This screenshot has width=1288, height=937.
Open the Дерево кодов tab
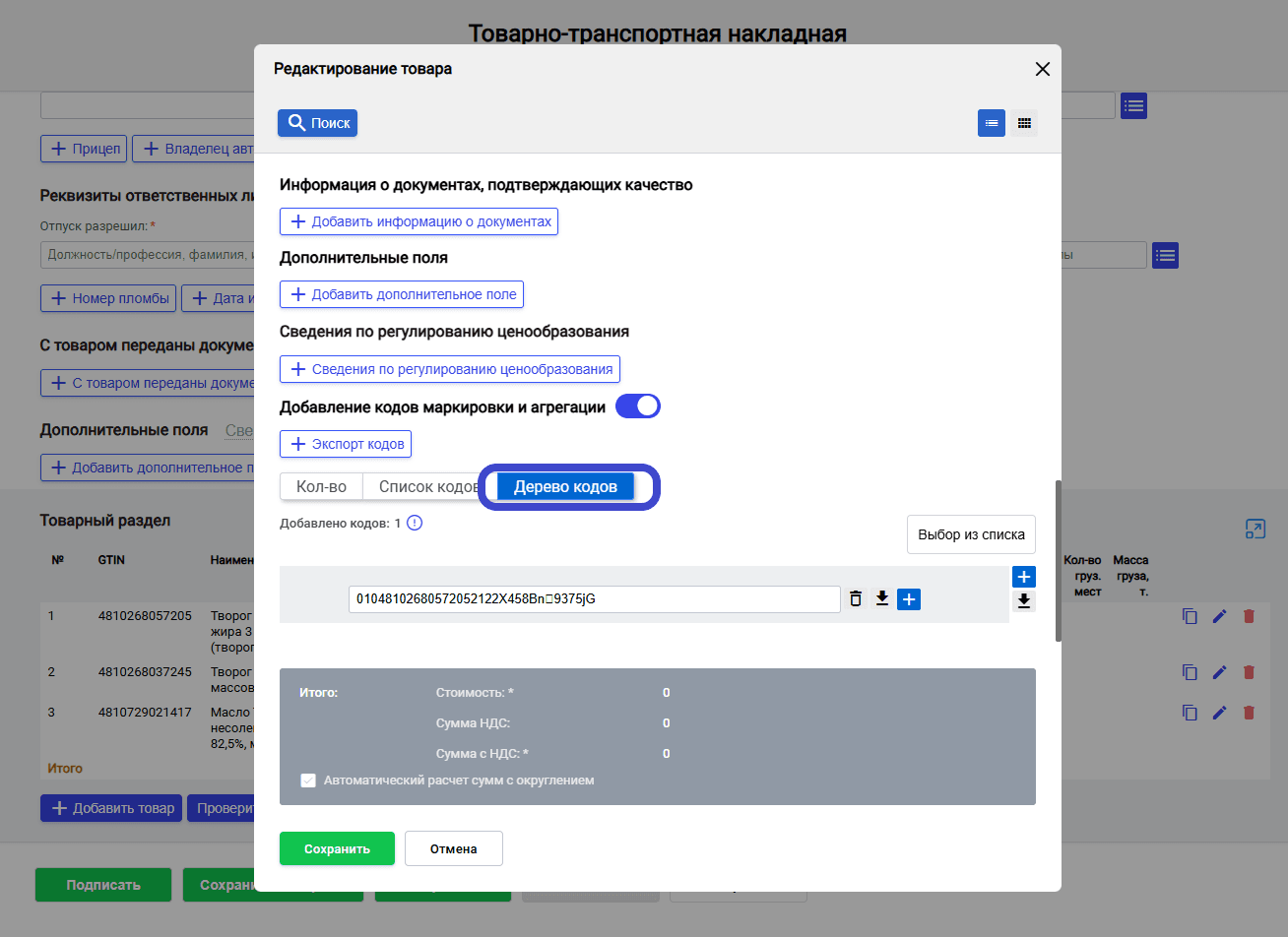565,487
